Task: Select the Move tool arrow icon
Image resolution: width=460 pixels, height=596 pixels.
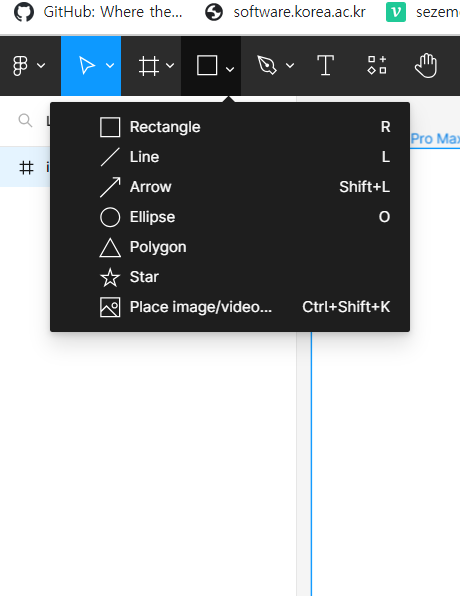Action: pos(87,65)
